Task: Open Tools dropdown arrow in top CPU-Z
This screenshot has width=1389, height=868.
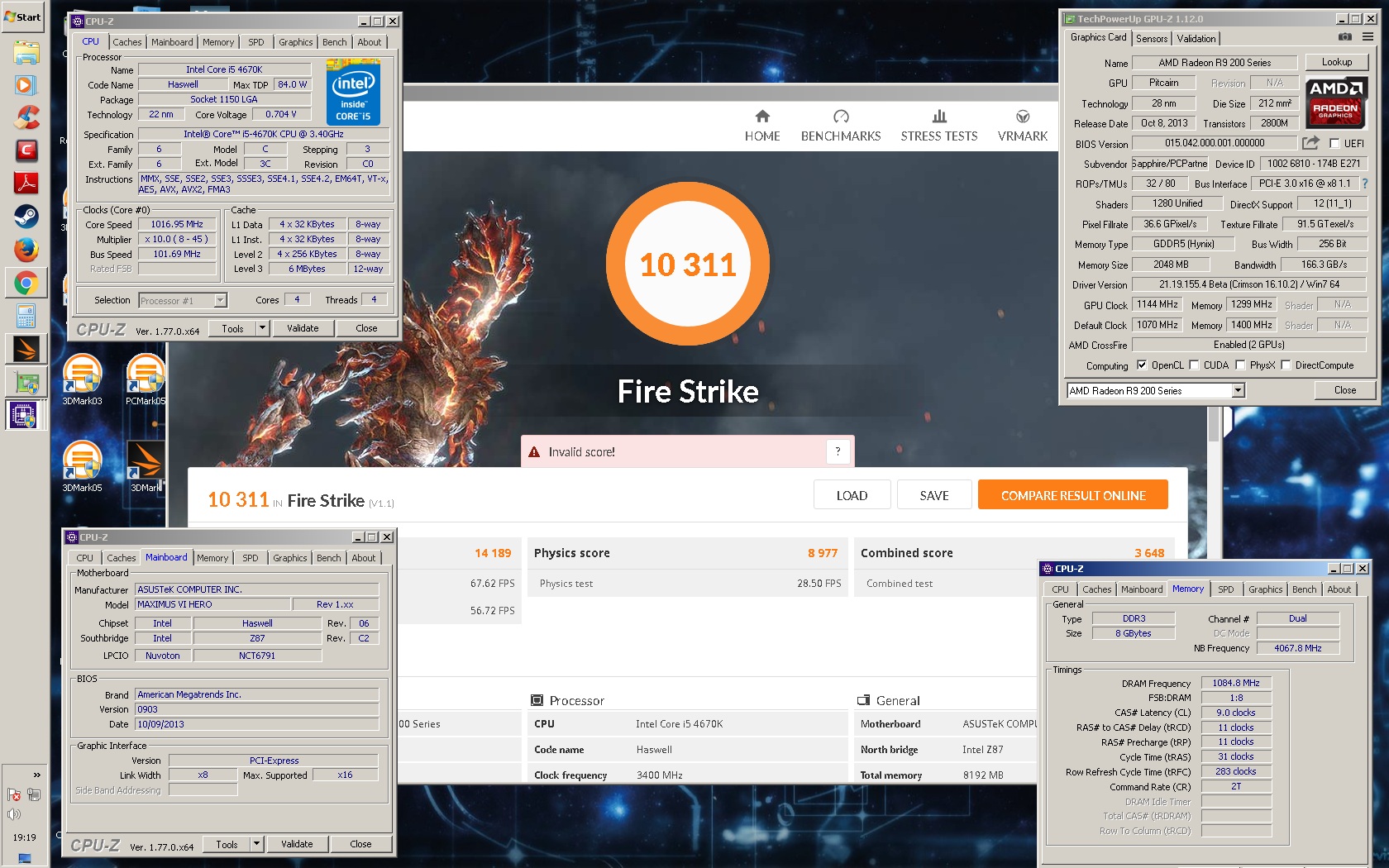Action: click(x=262, y=328)
